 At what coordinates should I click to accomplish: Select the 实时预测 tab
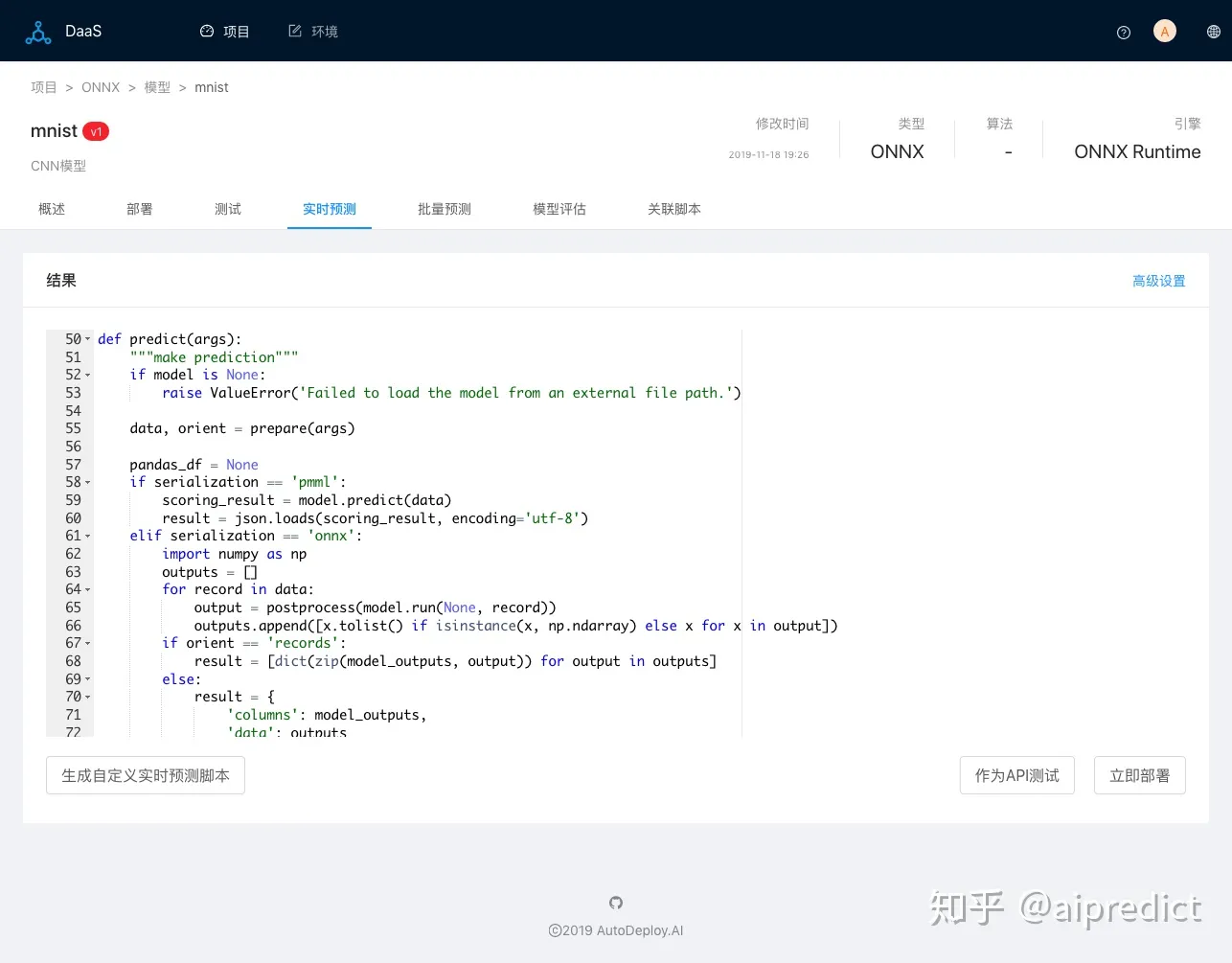(x=330, y=209)
